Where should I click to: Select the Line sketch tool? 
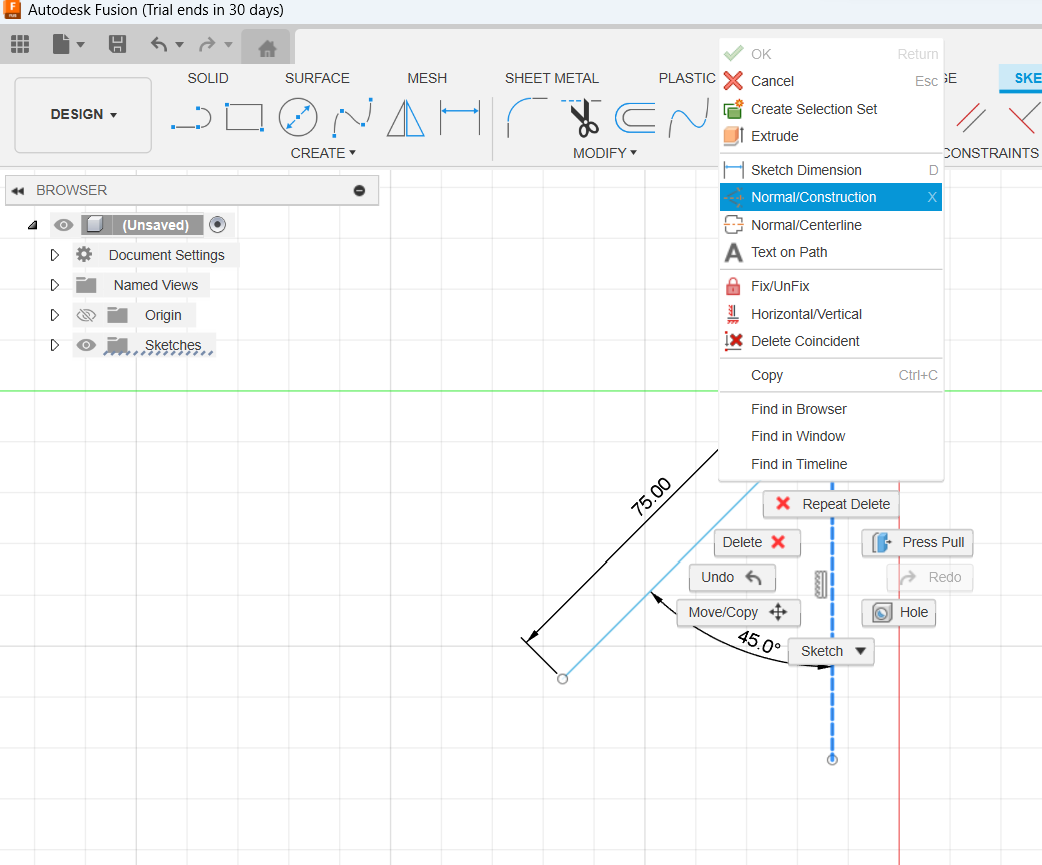click(x=191, y=118)
